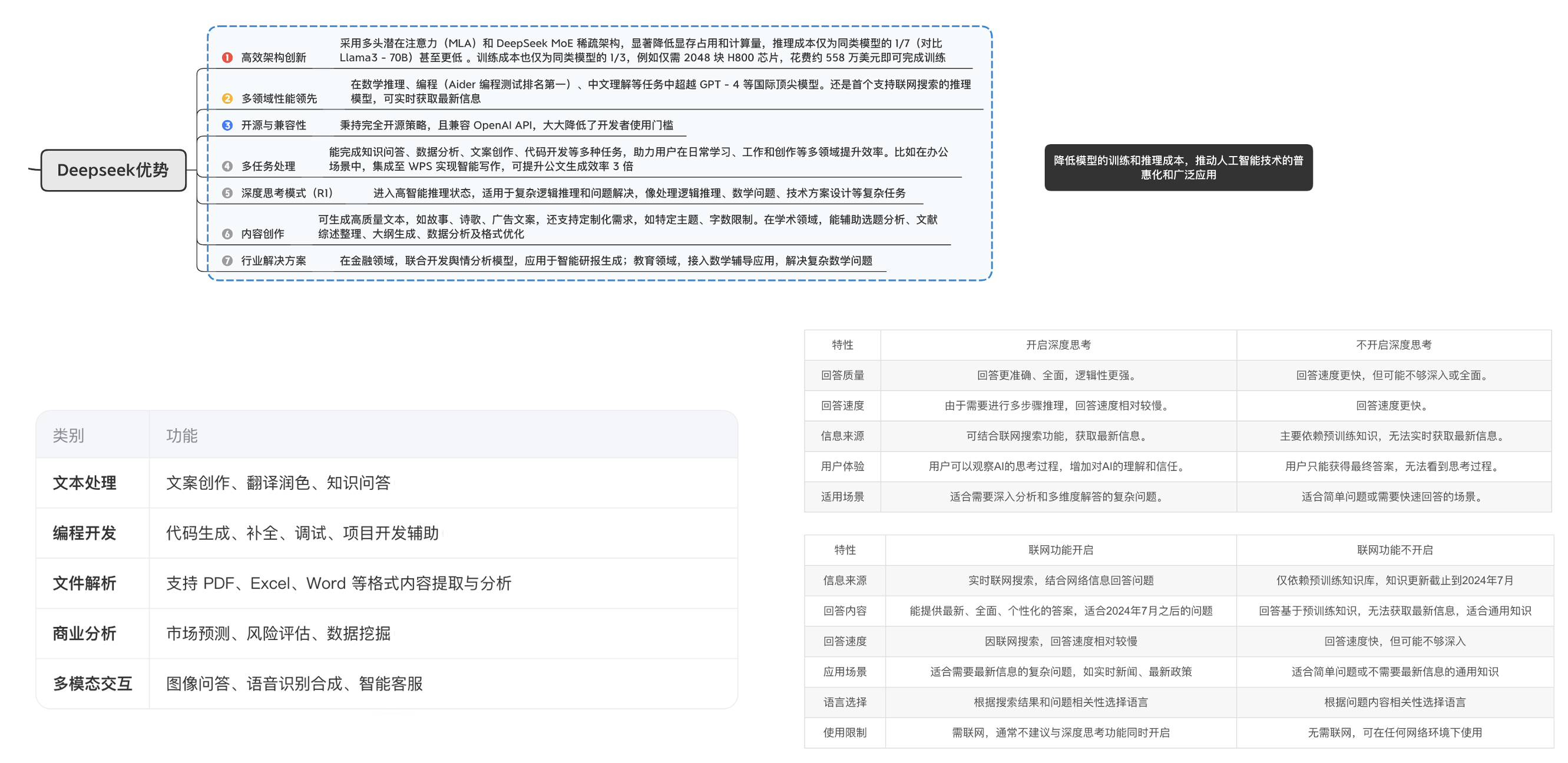Click cell 根据搜索结果和问题相关性选择语言

(x=1060, y=702)
